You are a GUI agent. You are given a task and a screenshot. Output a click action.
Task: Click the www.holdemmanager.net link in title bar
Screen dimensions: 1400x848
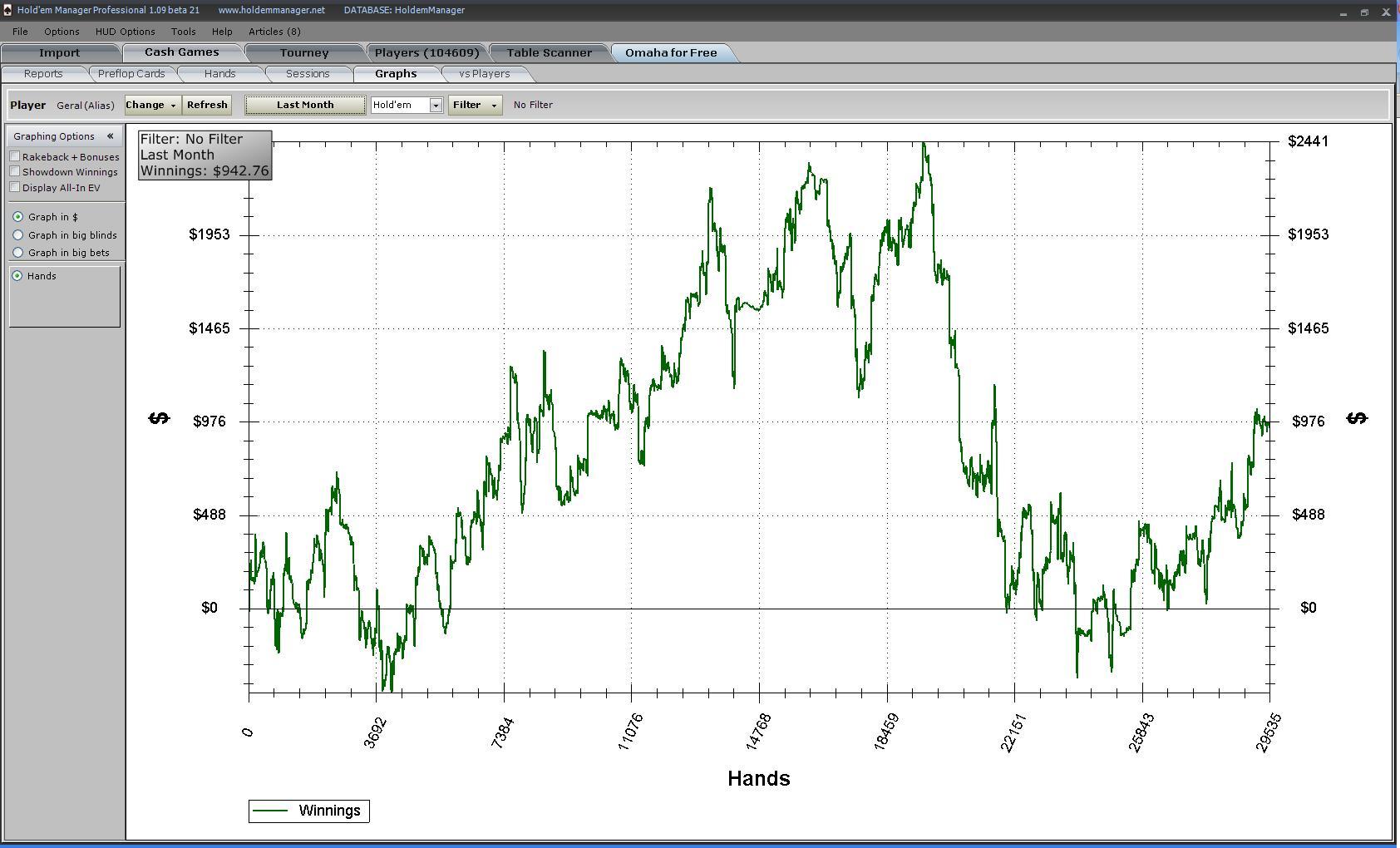[x=272, y=10]
